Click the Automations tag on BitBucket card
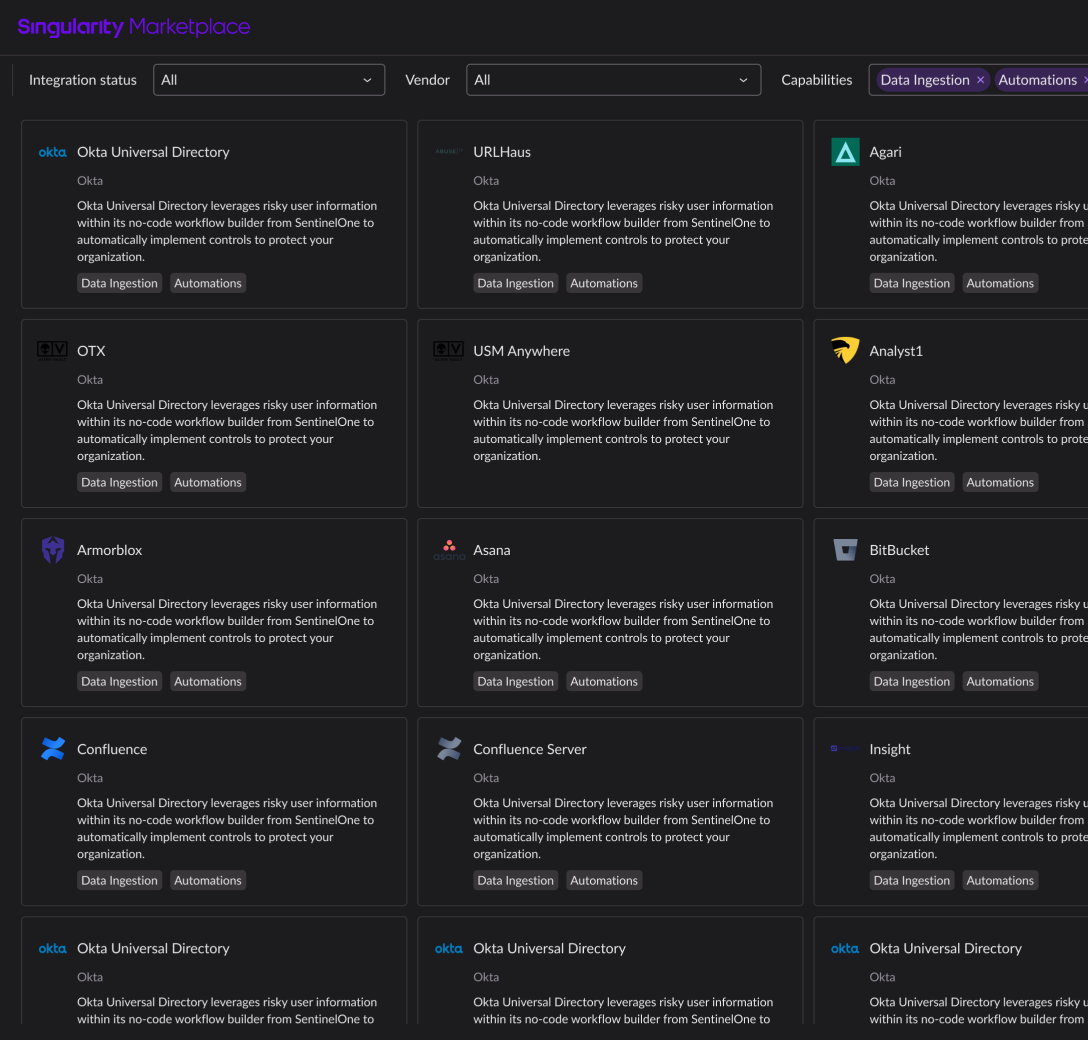 pyautogui.click(x=1000, y=681)
